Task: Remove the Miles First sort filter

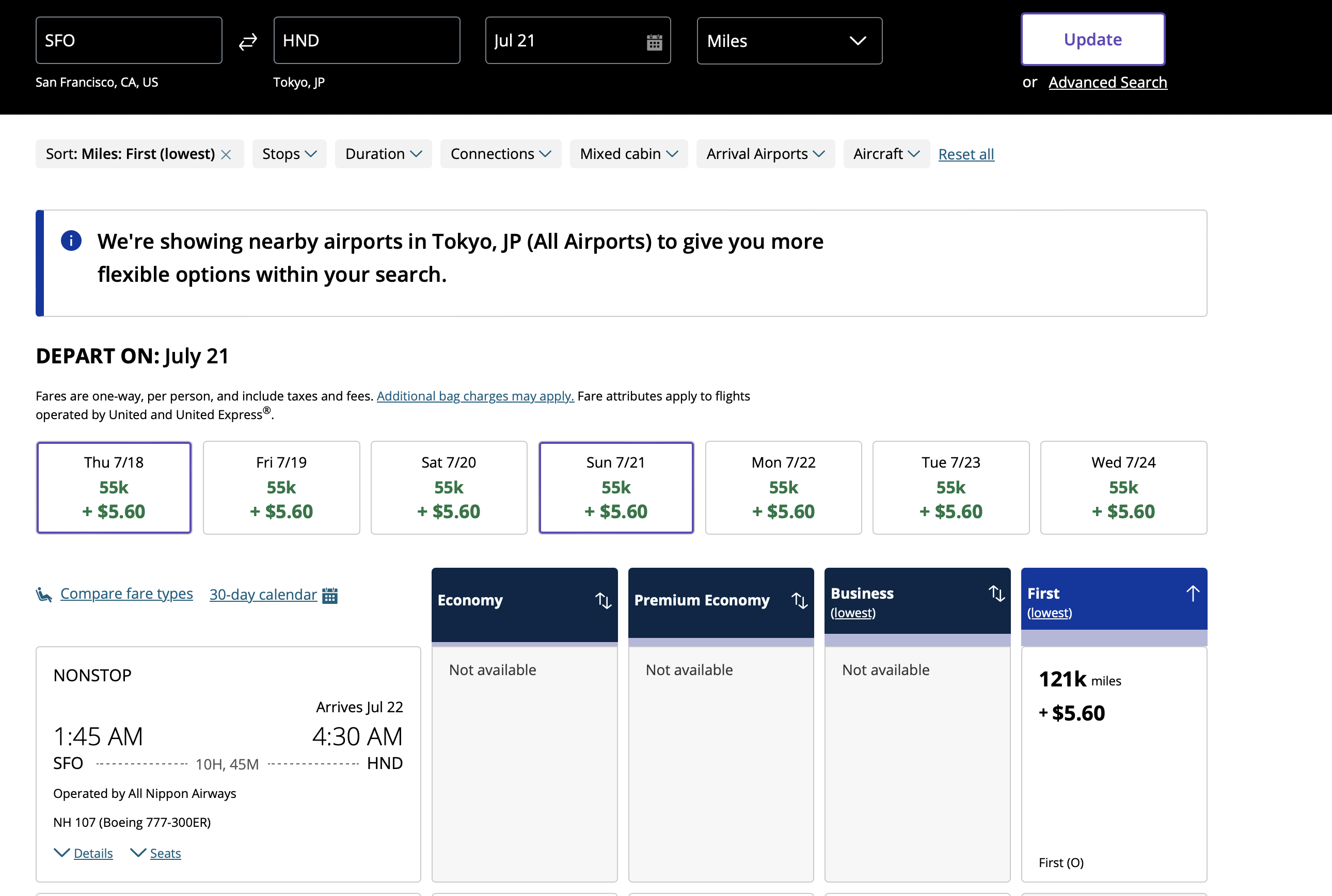Action: tap(226, 154)
